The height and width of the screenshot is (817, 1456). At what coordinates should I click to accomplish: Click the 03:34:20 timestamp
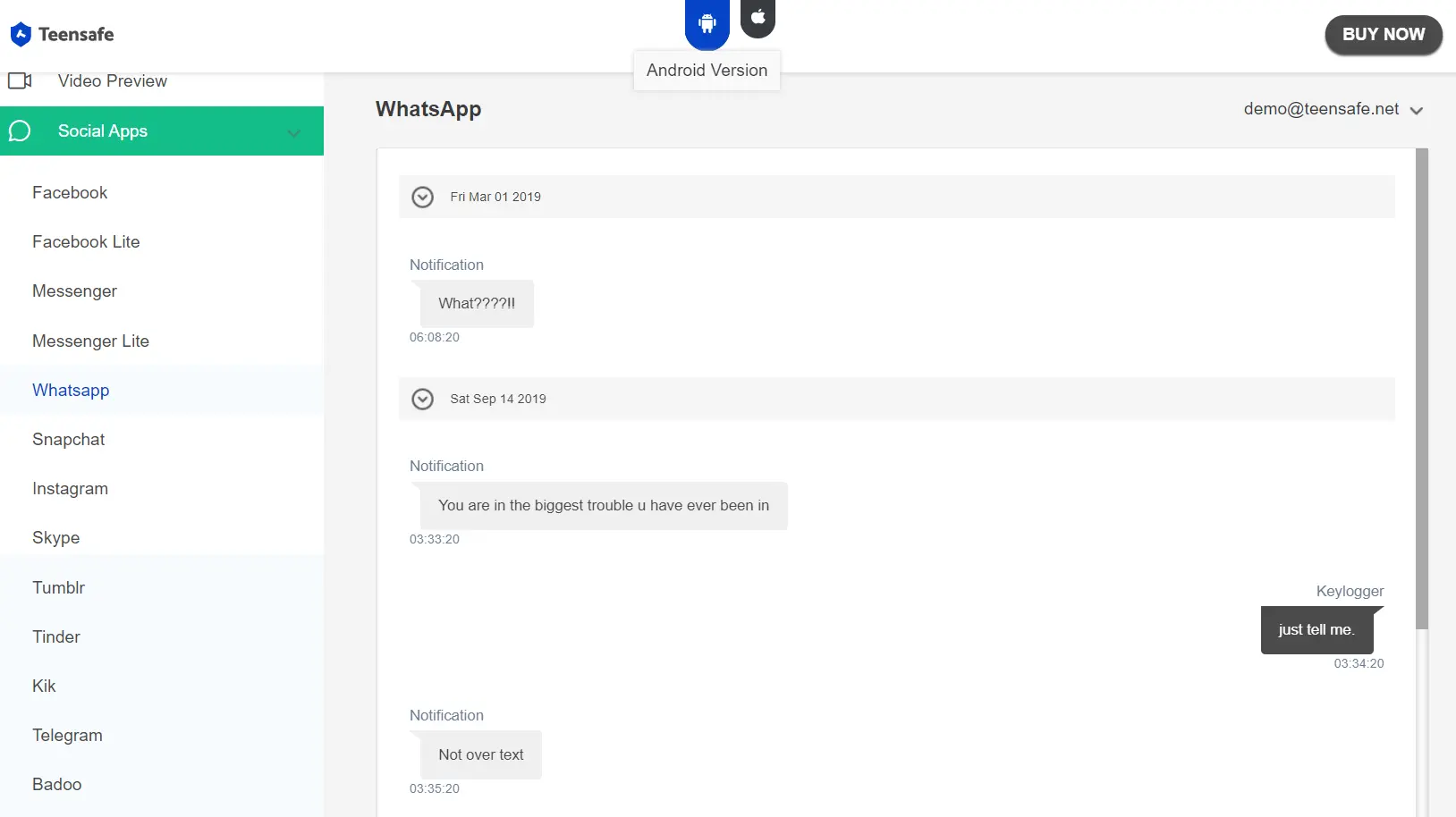tap(1359, 664)
